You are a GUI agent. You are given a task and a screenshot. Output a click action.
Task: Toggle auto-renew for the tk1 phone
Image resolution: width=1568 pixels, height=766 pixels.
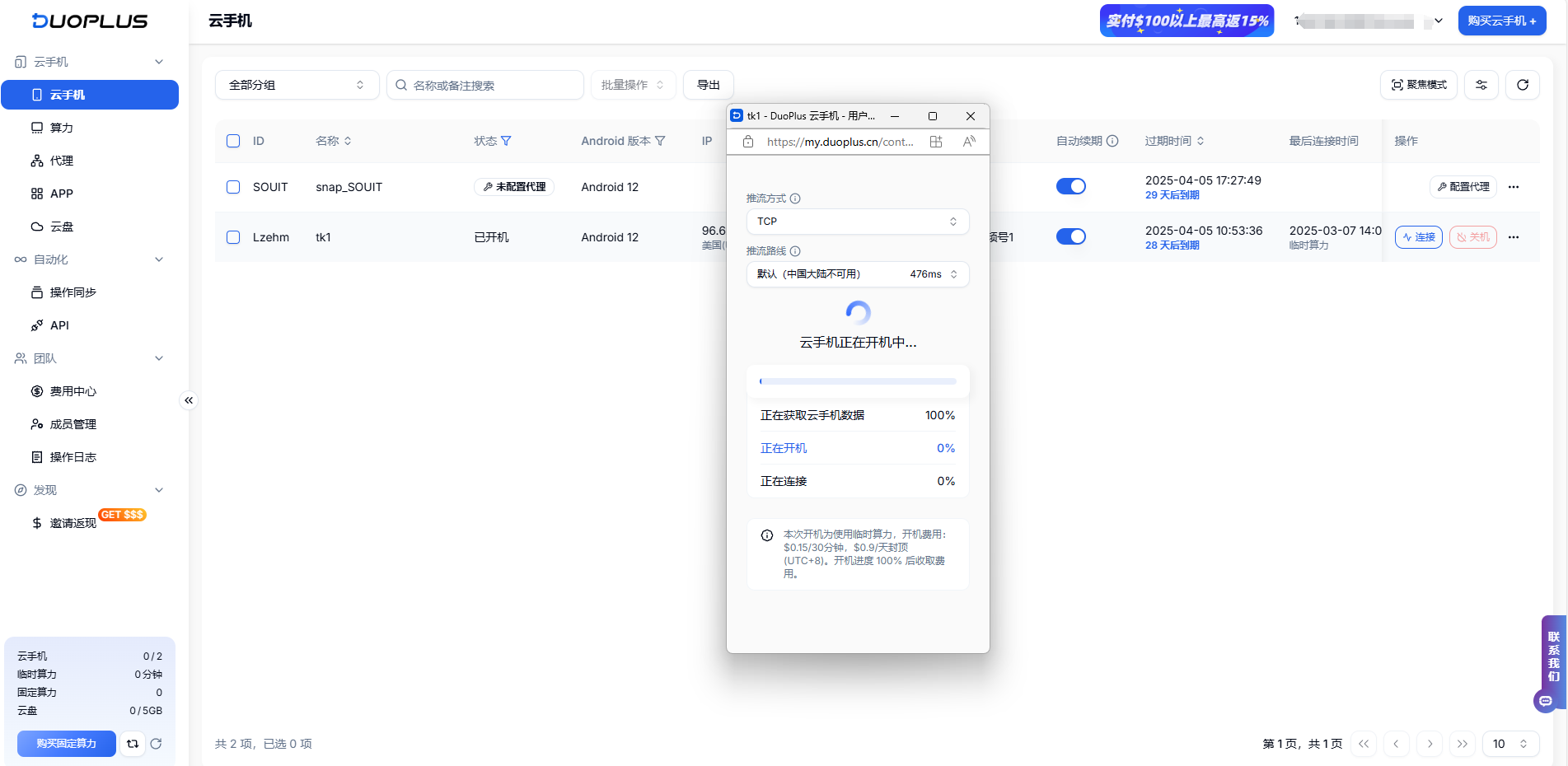tap(1071, 236)
